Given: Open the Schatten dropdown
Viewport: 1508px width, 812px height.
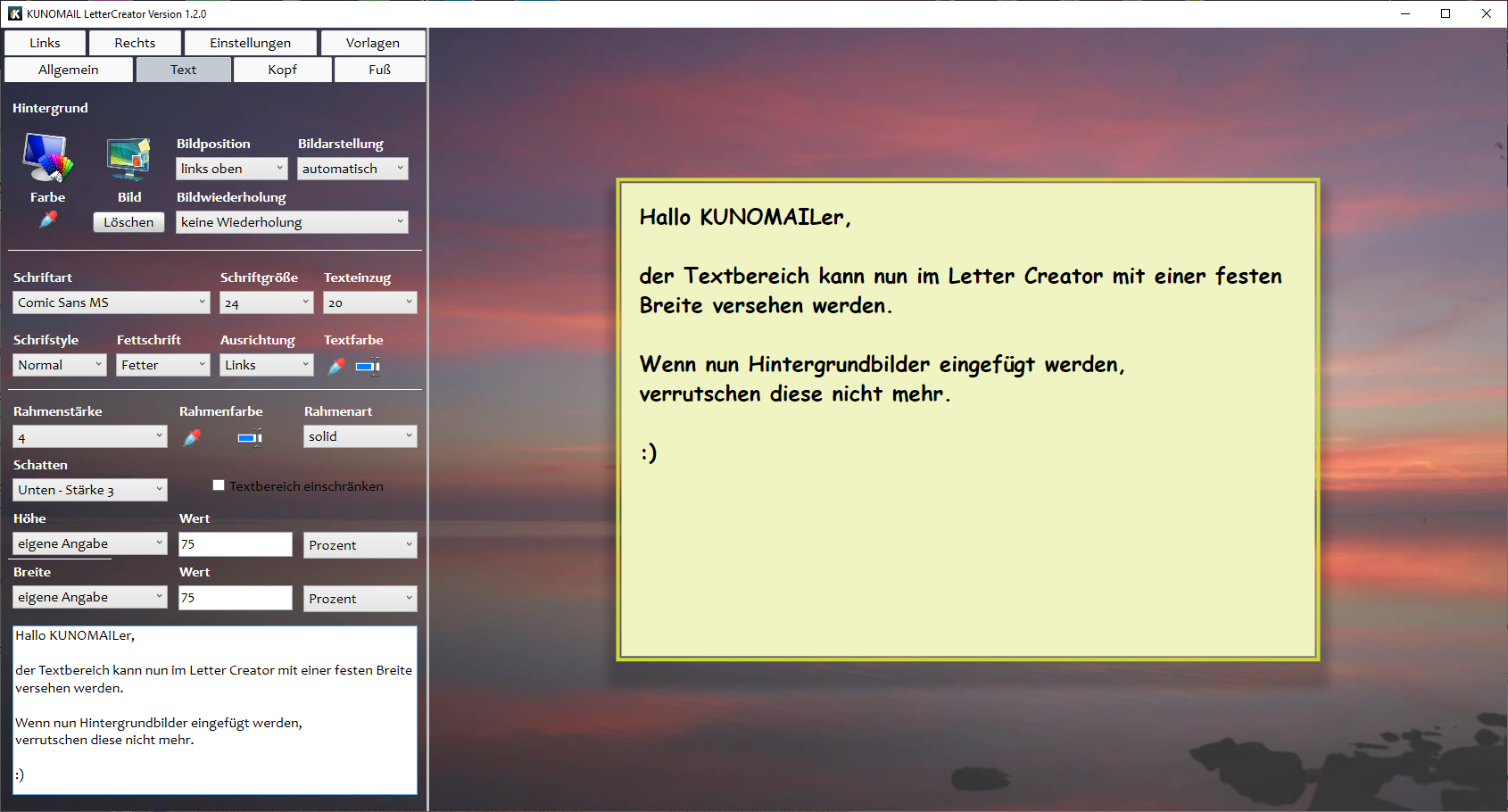Looking at the screenshot, I should click(90, 490).
